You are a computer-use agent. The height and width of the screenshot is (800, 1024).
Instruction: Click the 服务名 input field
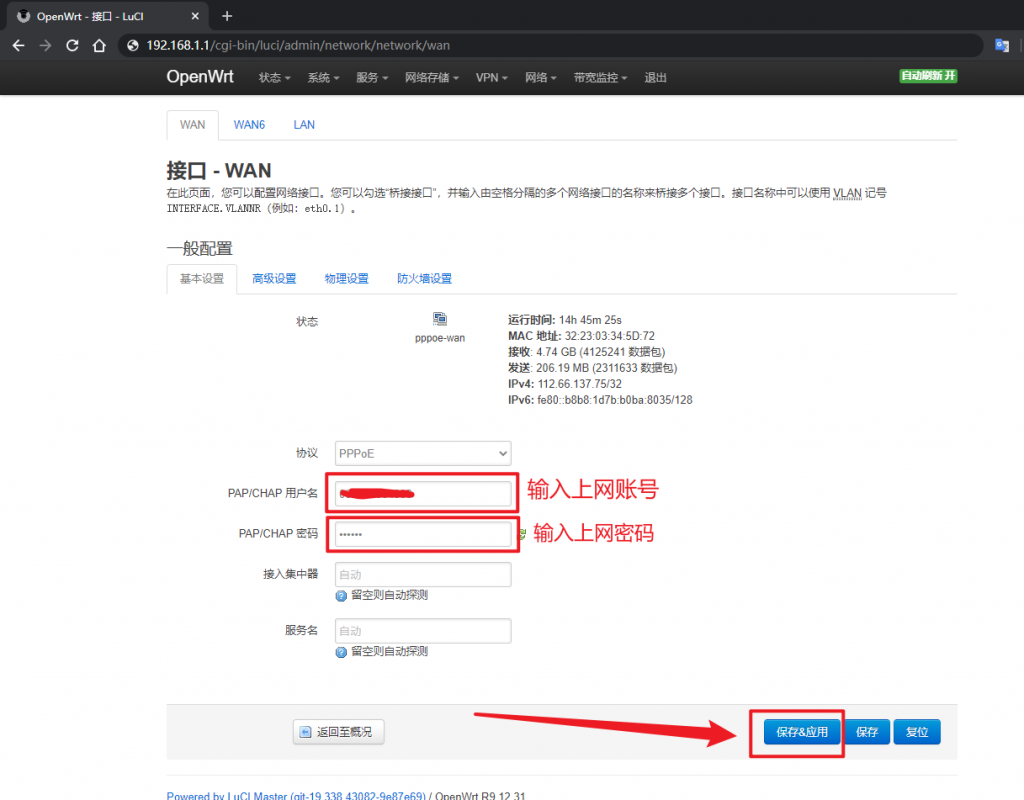point(423,631)
